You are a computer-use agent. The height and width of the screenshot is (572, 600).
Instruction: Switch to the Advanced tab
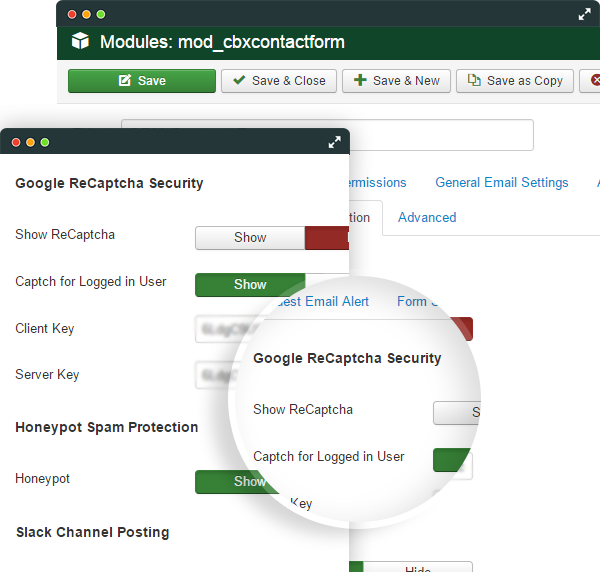427,217
